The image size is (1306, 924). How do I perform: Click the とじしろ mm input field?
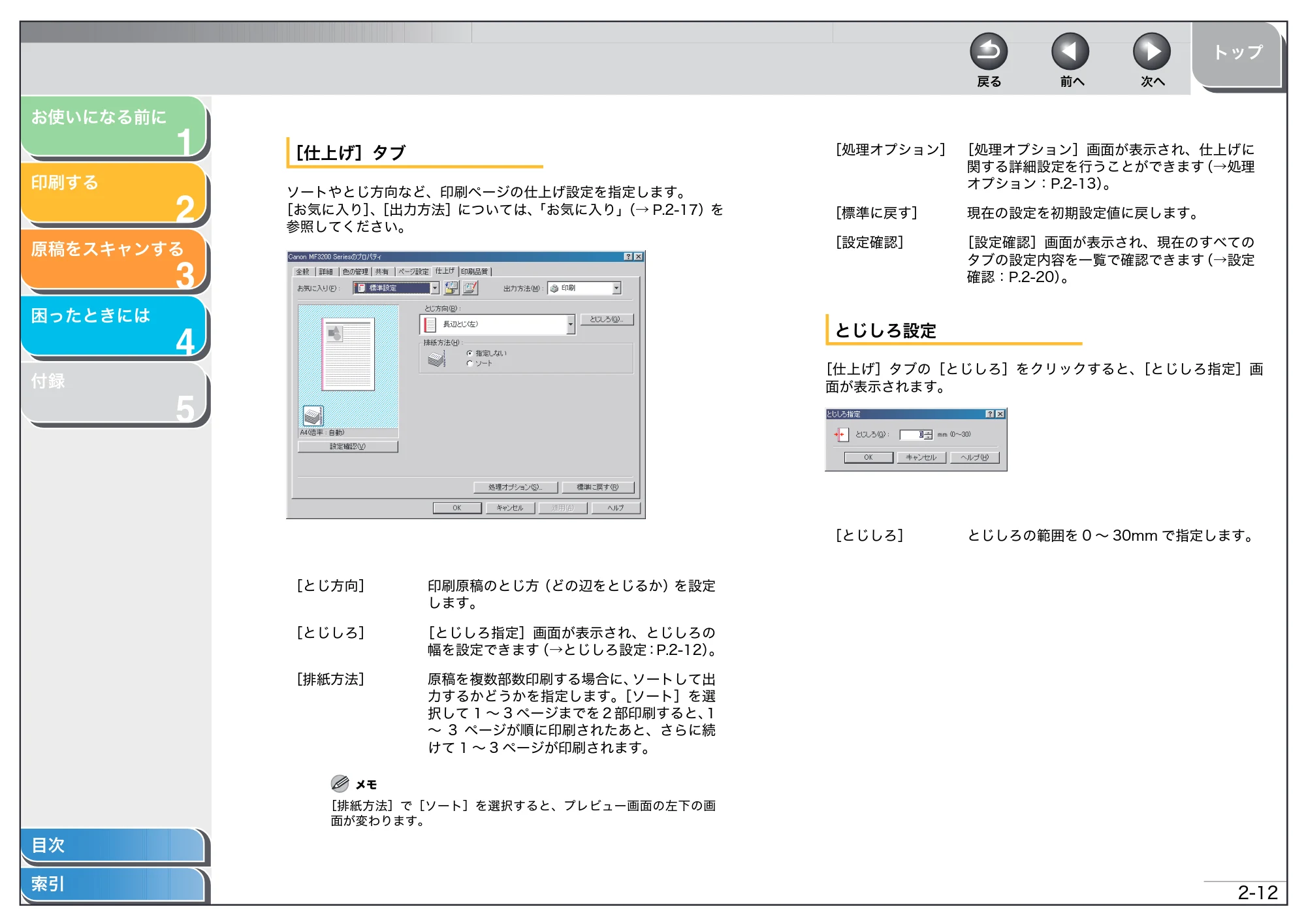click(912, 434)
